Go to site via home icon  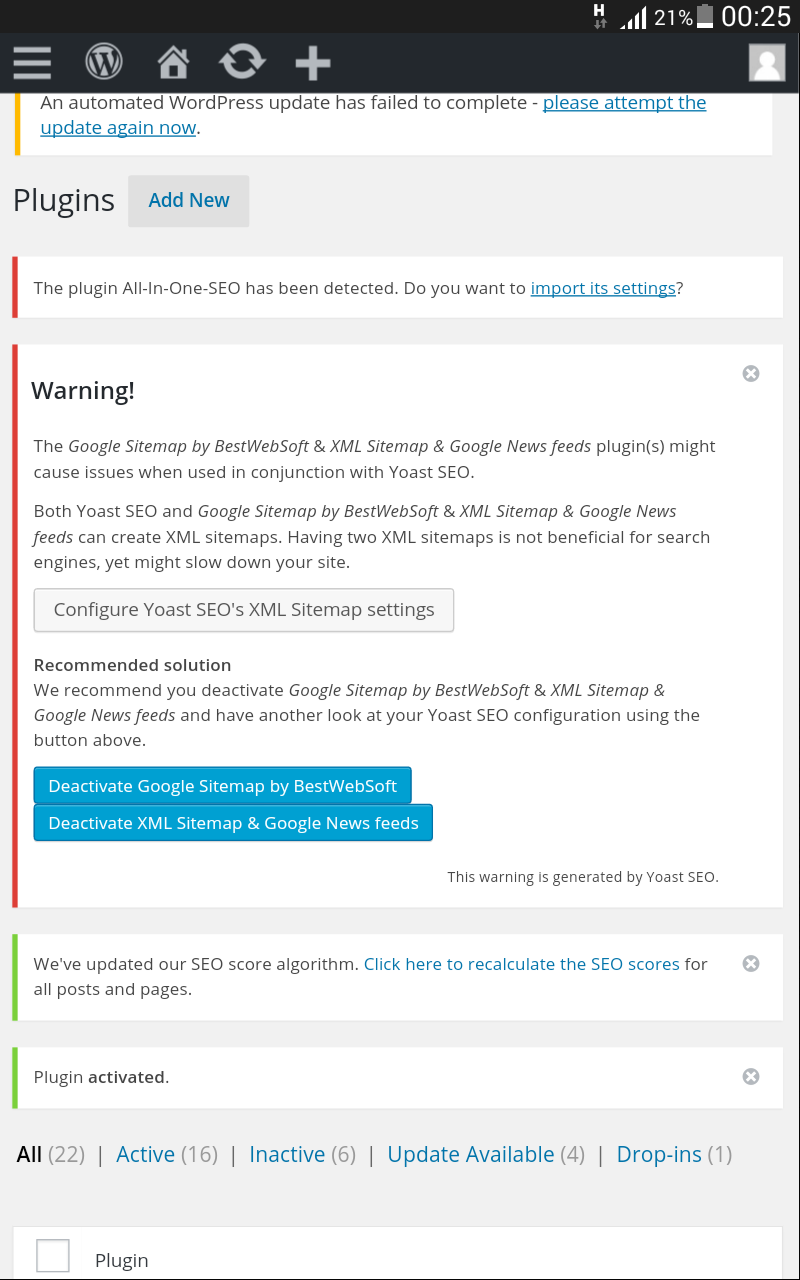click(173, 63)
